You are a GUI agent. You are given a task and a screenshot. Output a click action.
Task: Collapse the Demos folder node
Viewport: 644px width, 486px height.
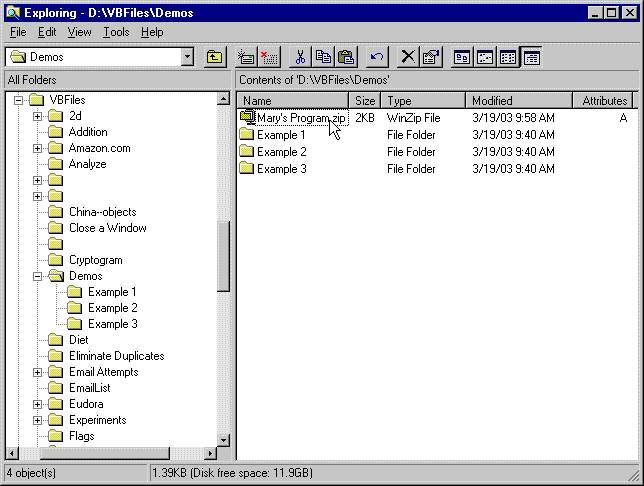point(37,276)
